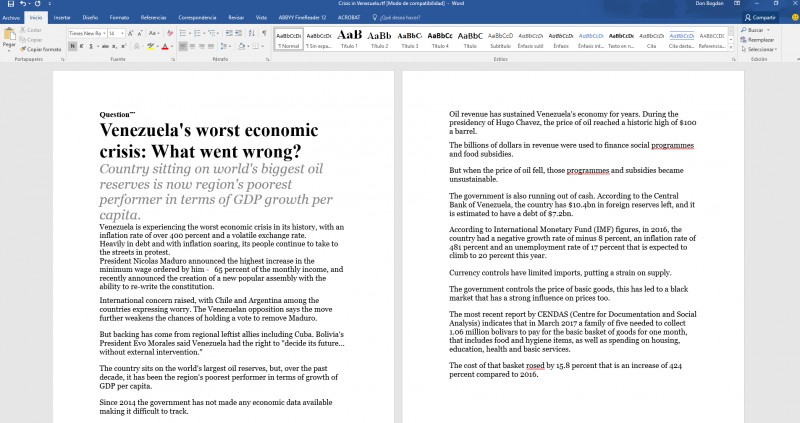The height and width of the screenshot is (423, 800).
Task: Open the Archivo menu tab
Action: [11, 17]
